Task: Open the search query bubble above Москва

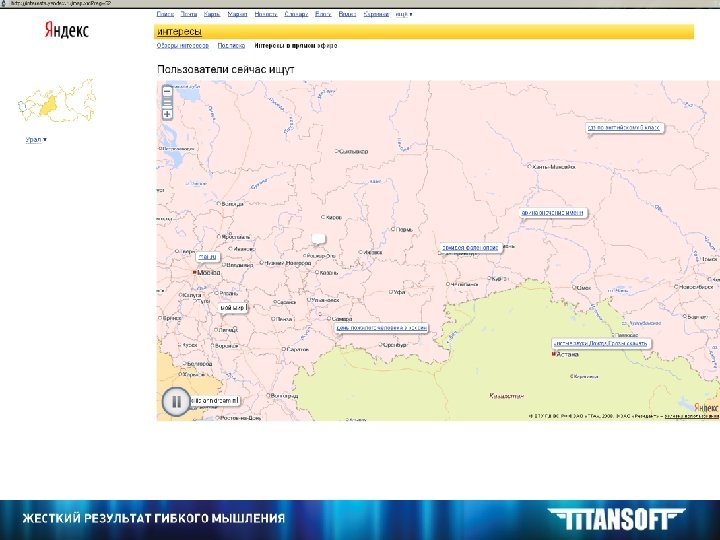Action: tap(208, 257)
